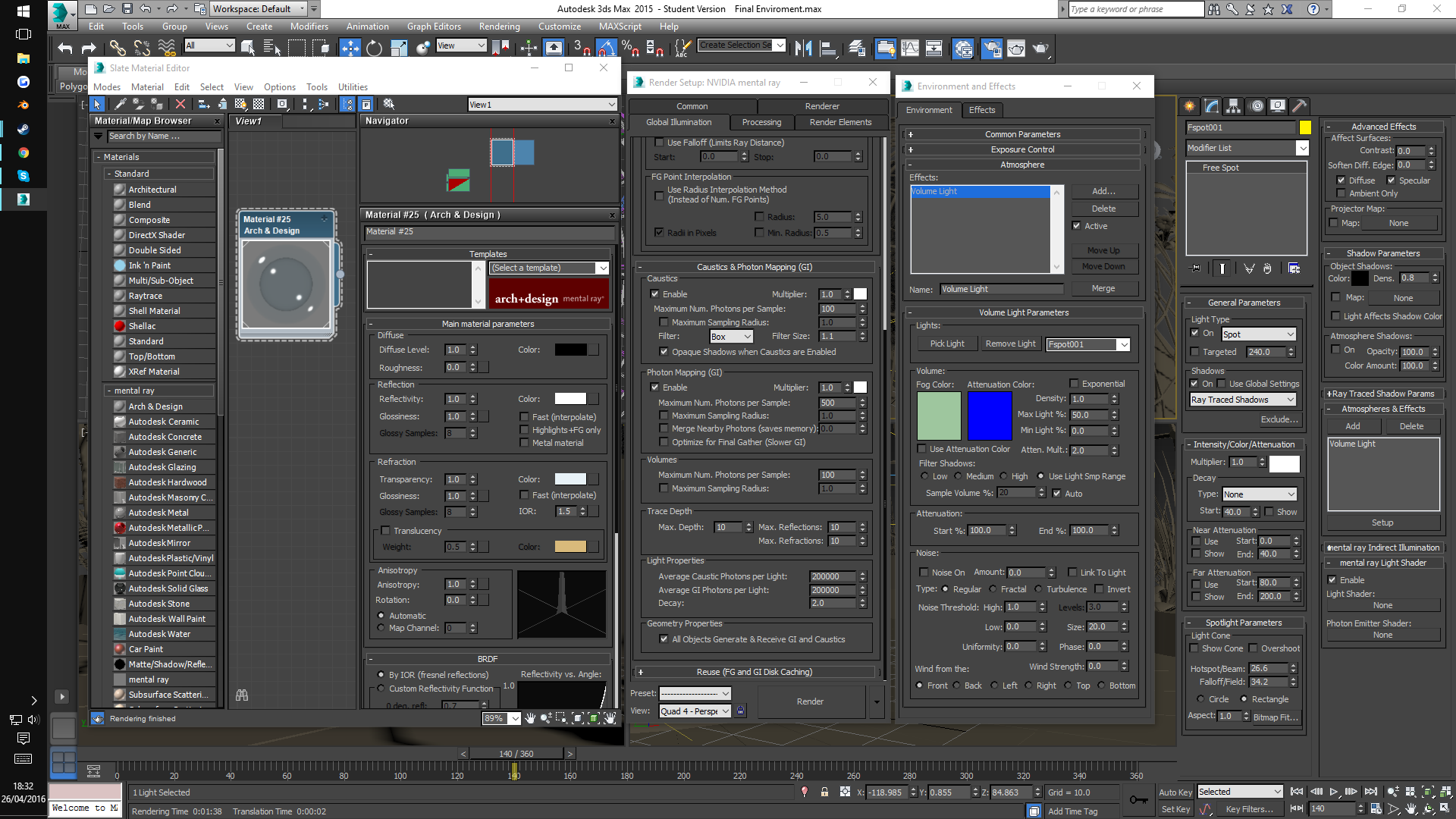Open the Select a template dropdown
This screenshot has height=819, width=1456.
coord(549,268)
